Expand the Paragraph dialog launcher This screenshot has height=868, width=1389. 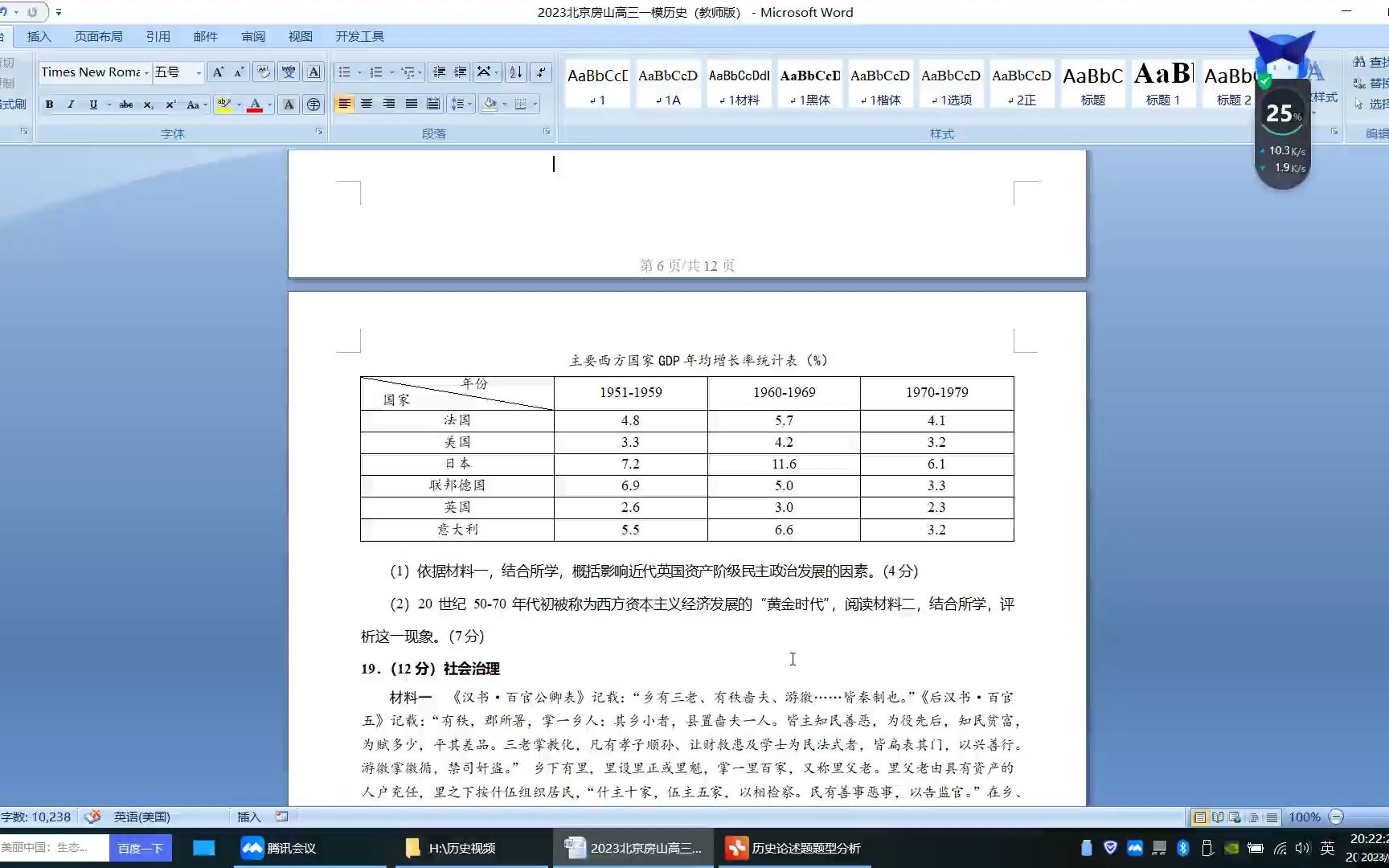tap(547, 131)
